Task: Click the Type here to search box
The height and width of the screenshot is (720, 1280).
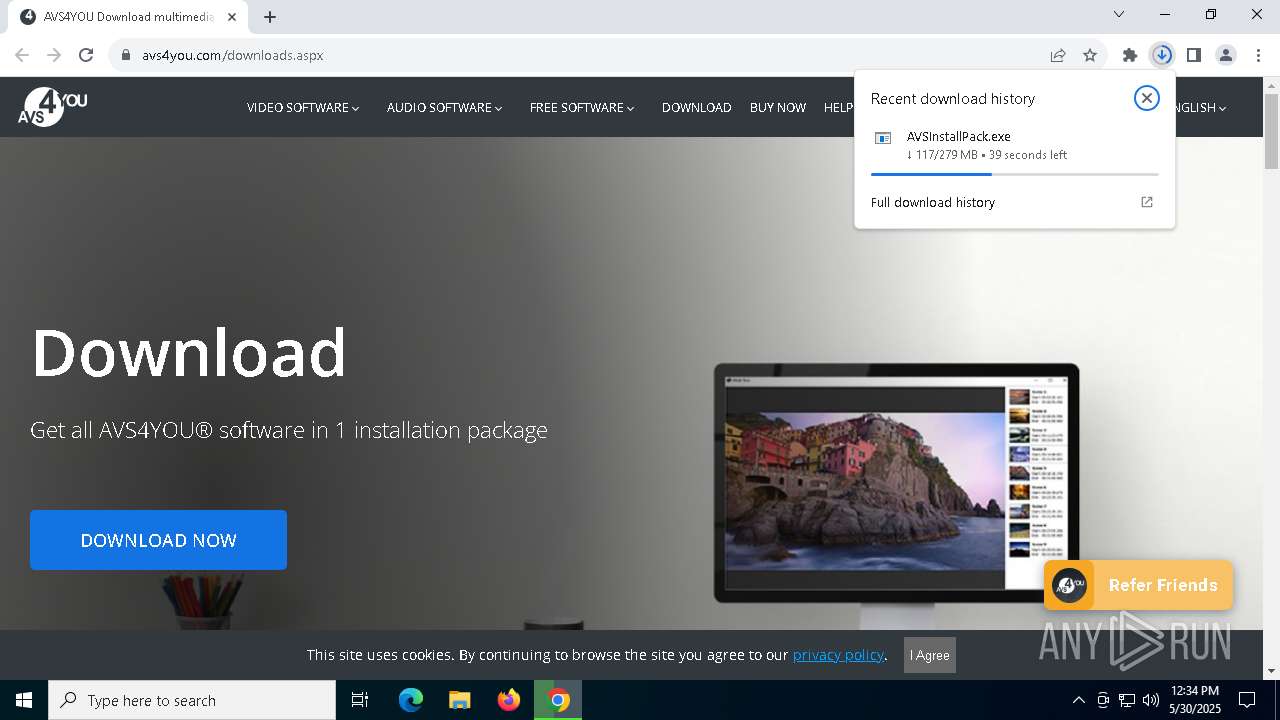Action: (192, 700)
